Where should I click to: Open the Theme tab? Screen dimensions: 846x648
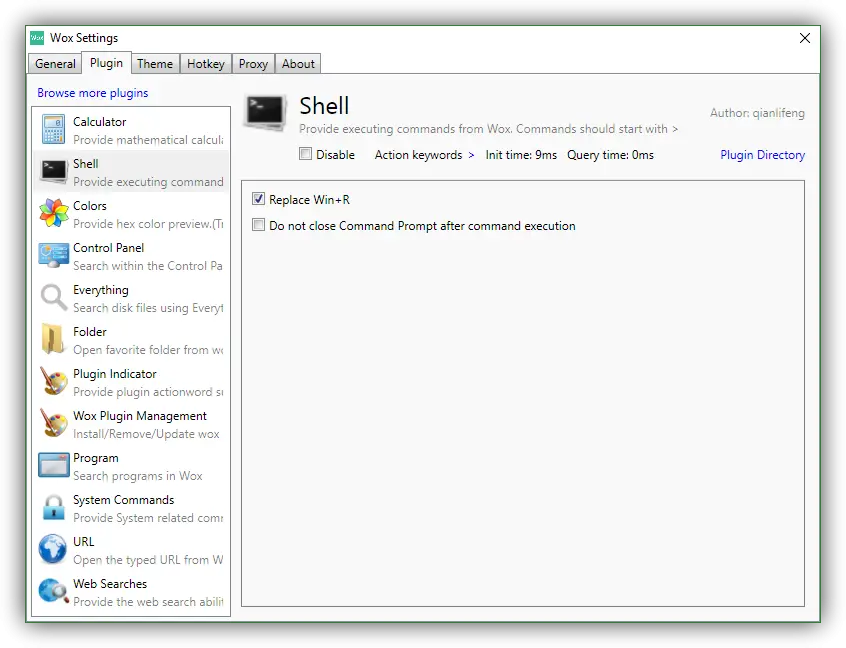click(x=155, y=64)
